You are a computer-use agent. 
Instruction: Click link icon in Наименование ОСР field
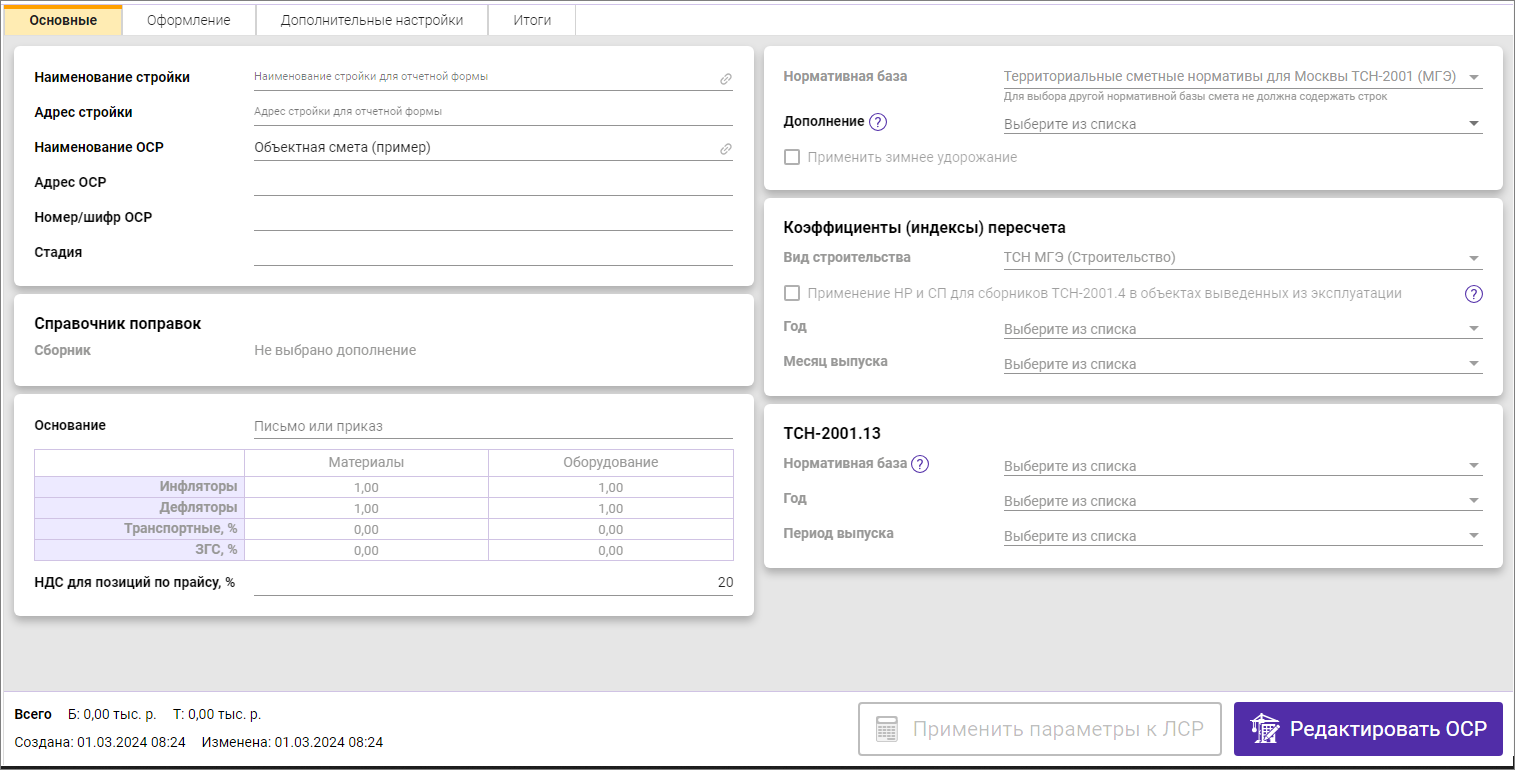coord(726,148)
